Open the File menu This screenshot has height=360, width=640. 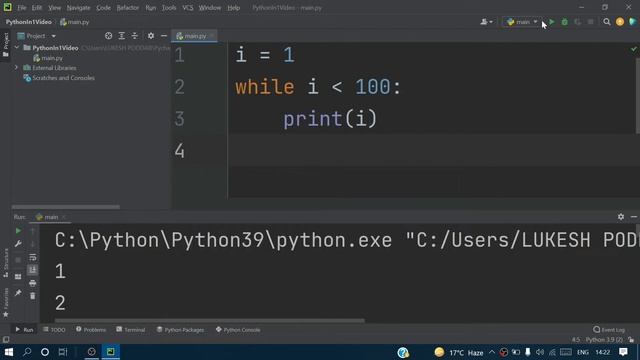coord(22,8)
